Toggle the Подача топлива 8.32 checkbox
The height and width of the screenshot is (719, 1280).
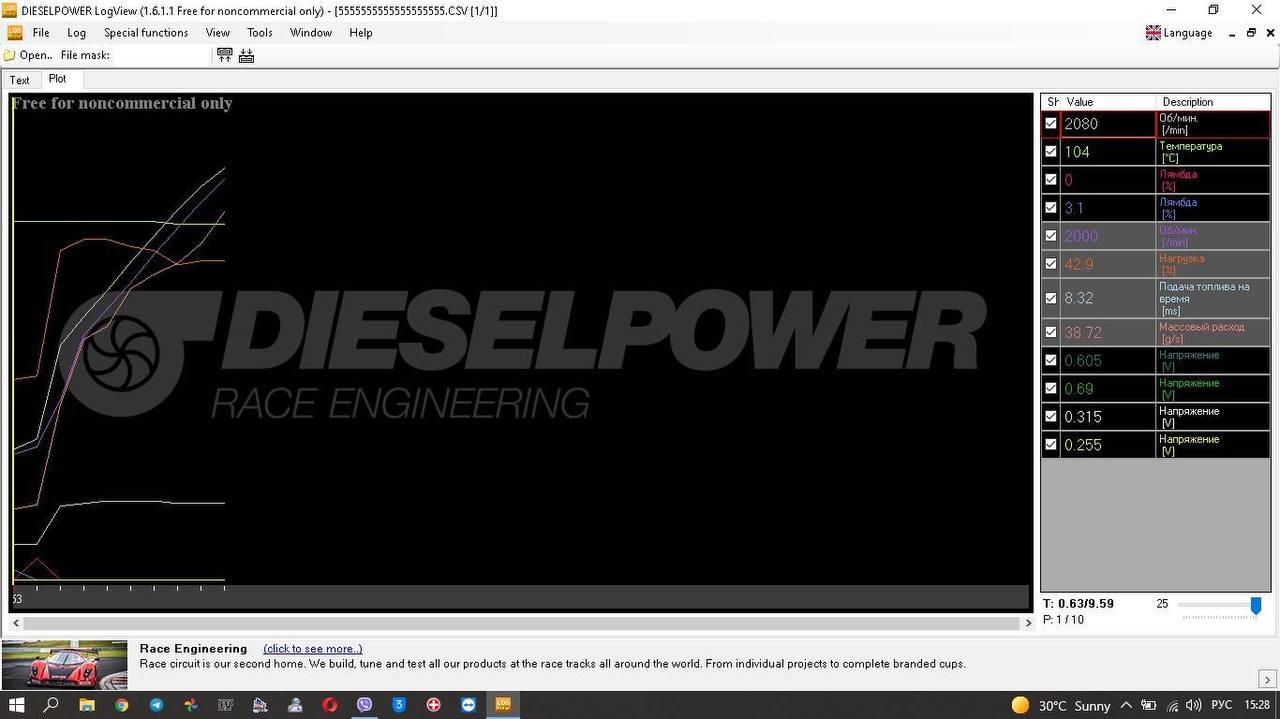pyautogui.click(x=1051, y=298)
